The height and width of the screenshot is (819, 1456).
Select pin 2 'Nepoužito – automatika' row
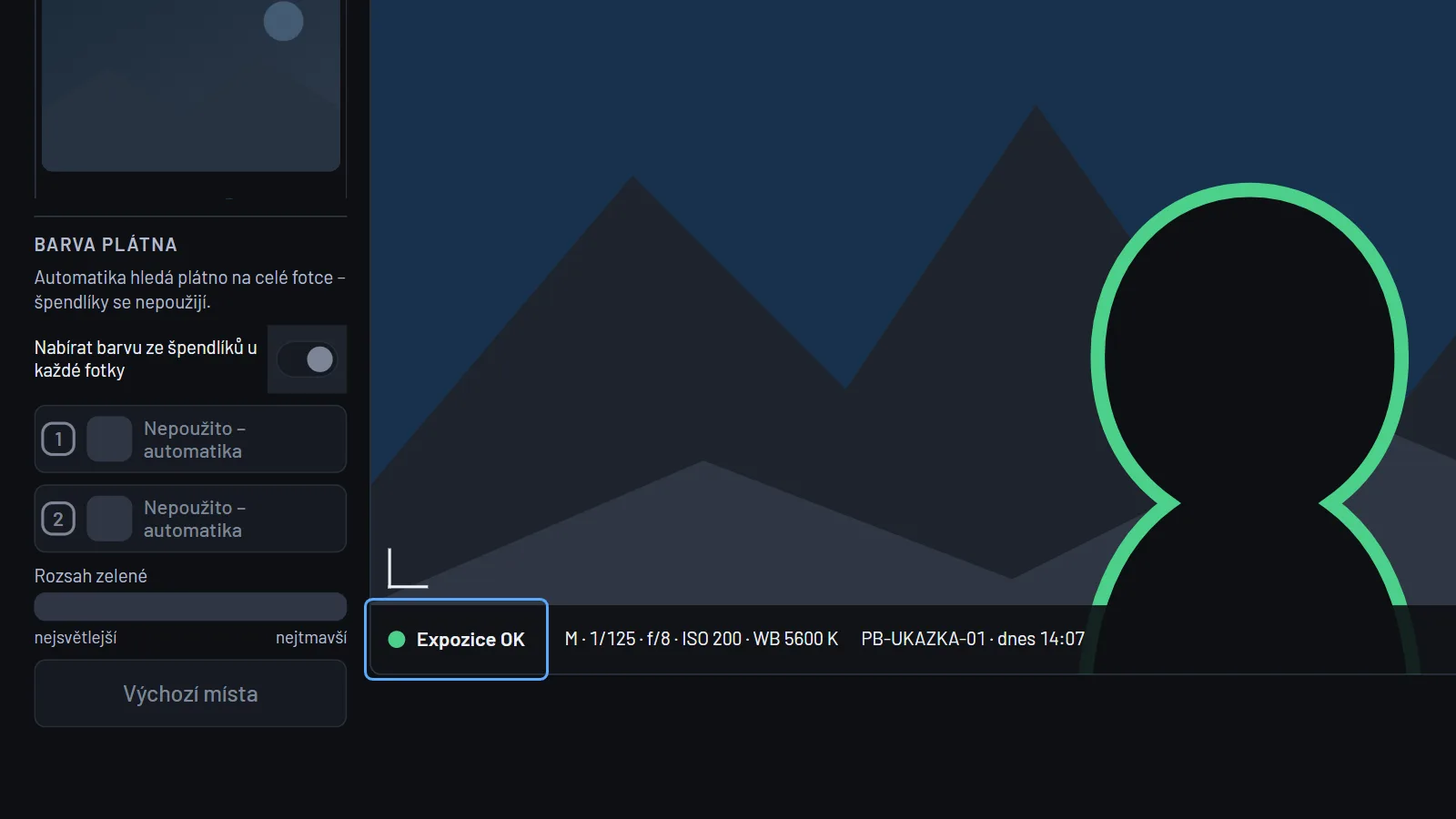pyautogui.click(x=190, y=519)
